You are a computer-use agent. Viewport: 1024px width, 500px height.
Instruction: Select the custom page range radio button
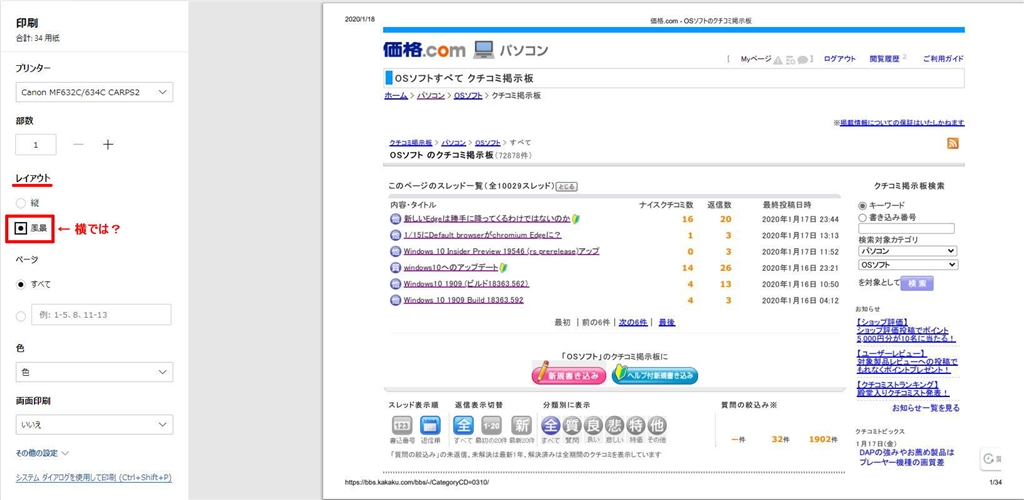[21, 315]
